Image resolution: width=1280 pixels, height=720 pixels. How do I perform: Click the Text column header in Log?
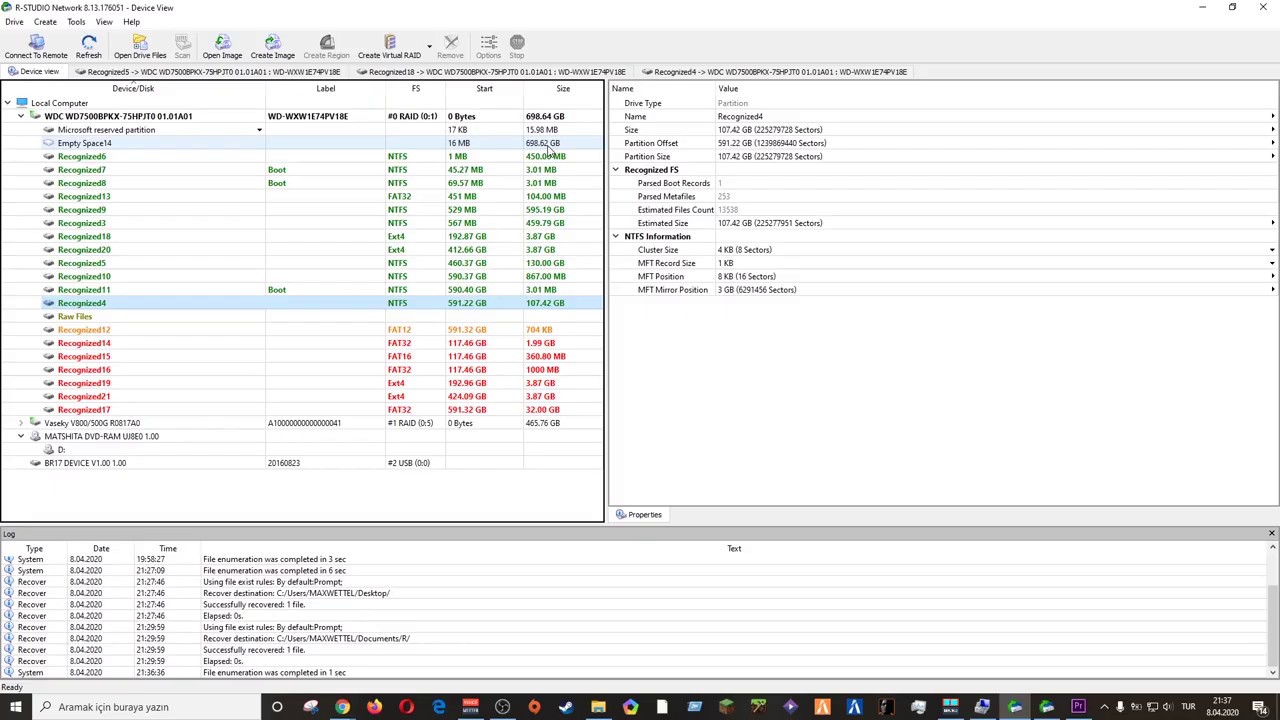pos(734,548)
